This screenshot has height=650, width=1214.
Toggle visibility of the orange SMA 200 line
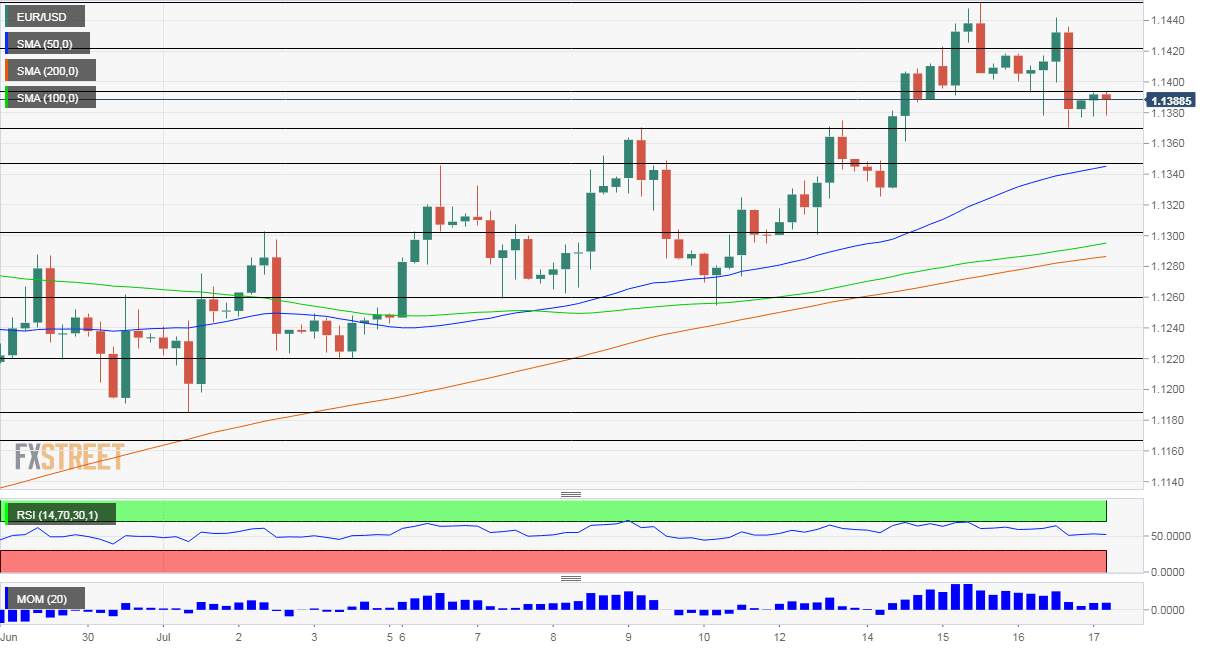(x=52, y=70)
